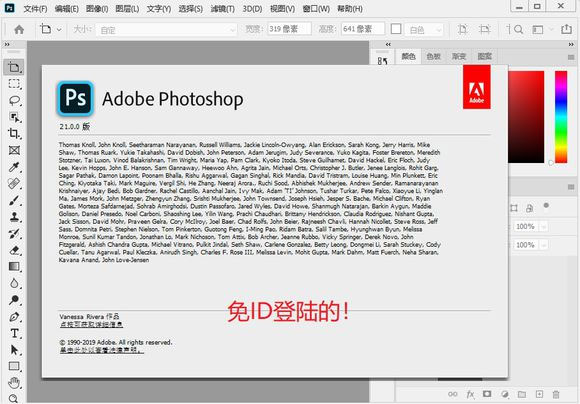580x404 pixels.
Task: Open the 图像(I) menu
Action: pos(97,9)
